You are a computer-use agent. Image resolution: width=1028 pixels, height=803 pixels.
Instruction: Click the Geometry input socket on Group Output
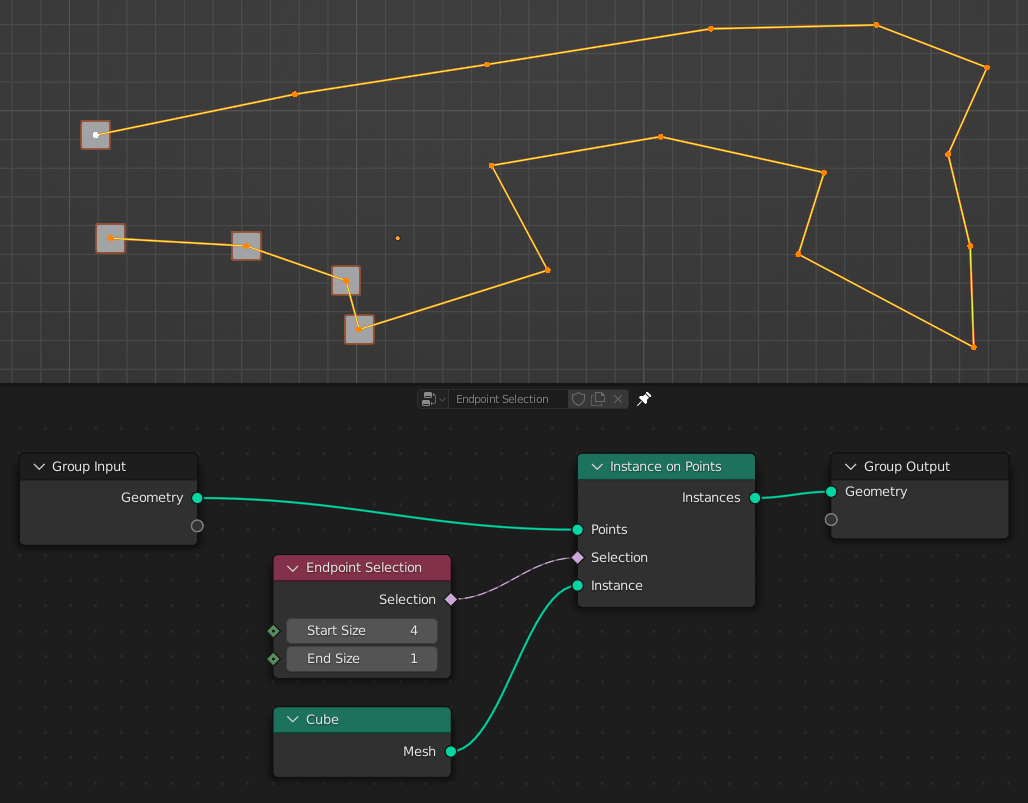point(831,491)
